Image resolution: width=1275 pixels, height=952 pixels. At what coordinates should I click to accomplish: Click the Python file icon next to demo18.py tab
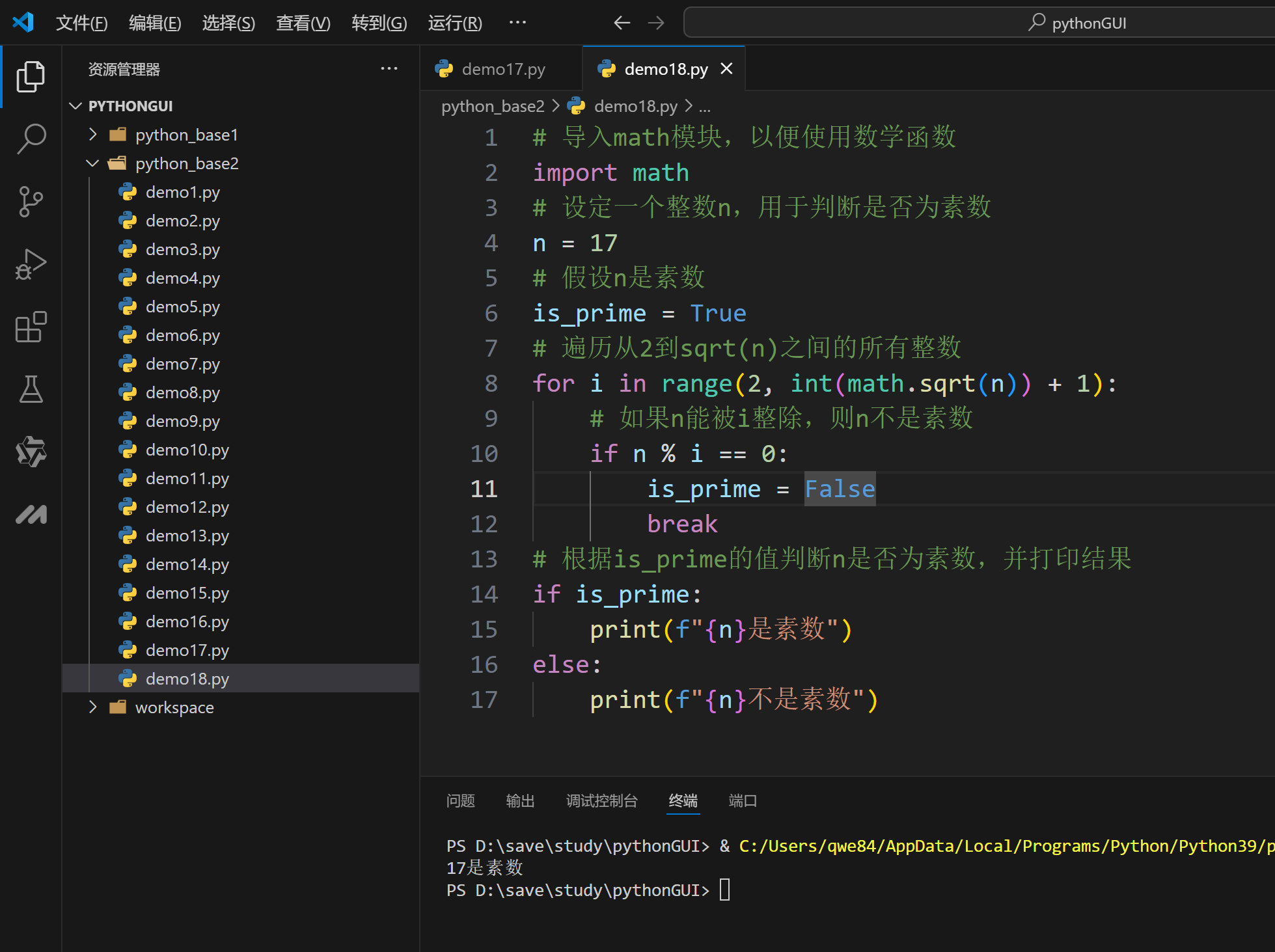(607, 68)
